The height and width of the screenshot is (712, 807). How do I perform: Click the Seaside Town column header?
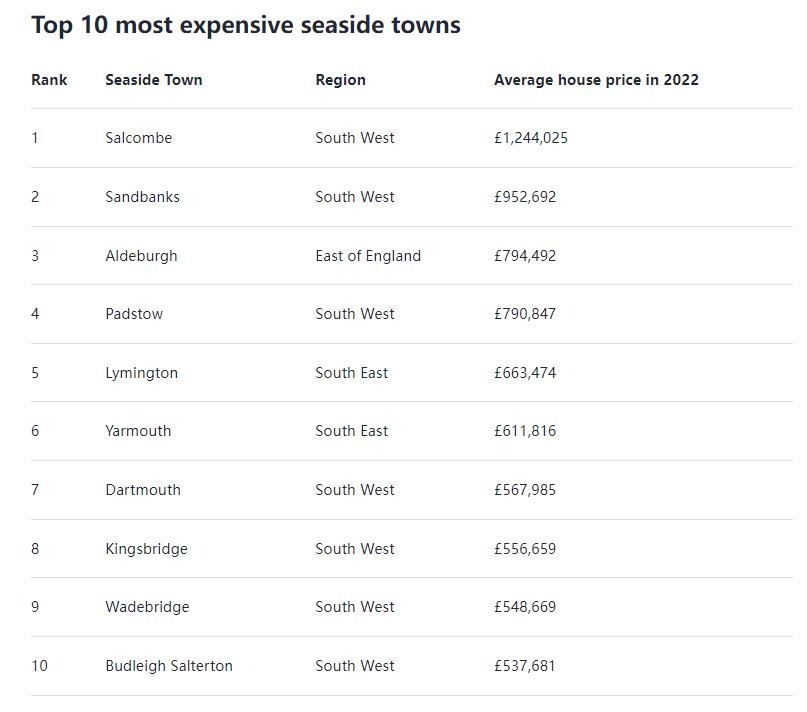[x=153, y=80]
